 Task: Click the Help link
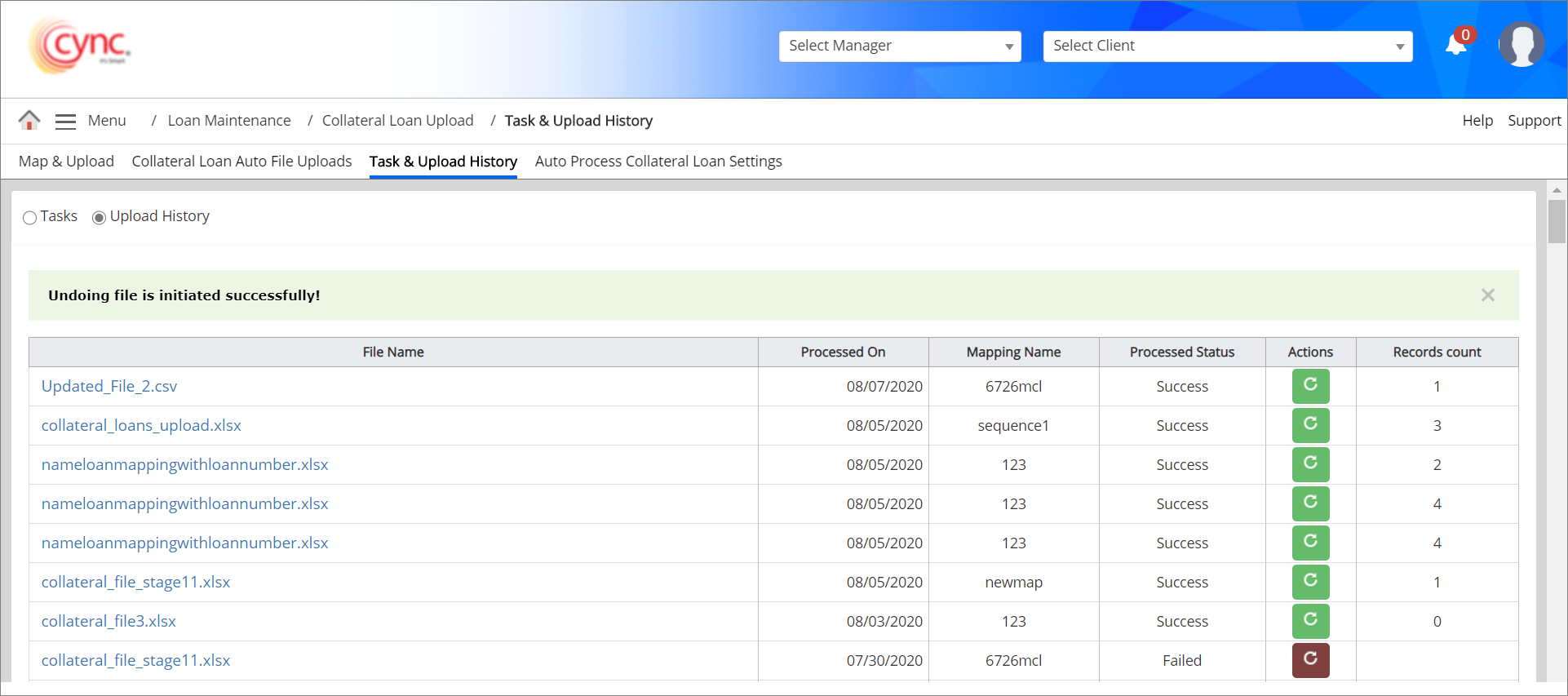[x=1477, y=121]
